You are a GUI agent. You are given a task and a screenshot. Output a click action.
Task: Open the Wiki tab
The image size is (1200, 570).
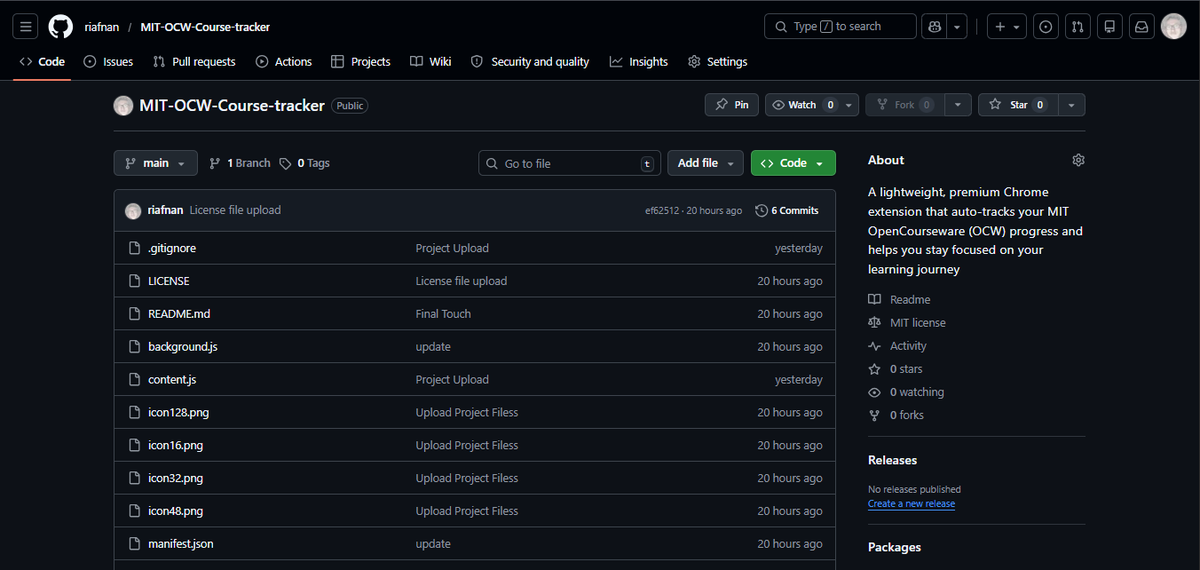431,62
